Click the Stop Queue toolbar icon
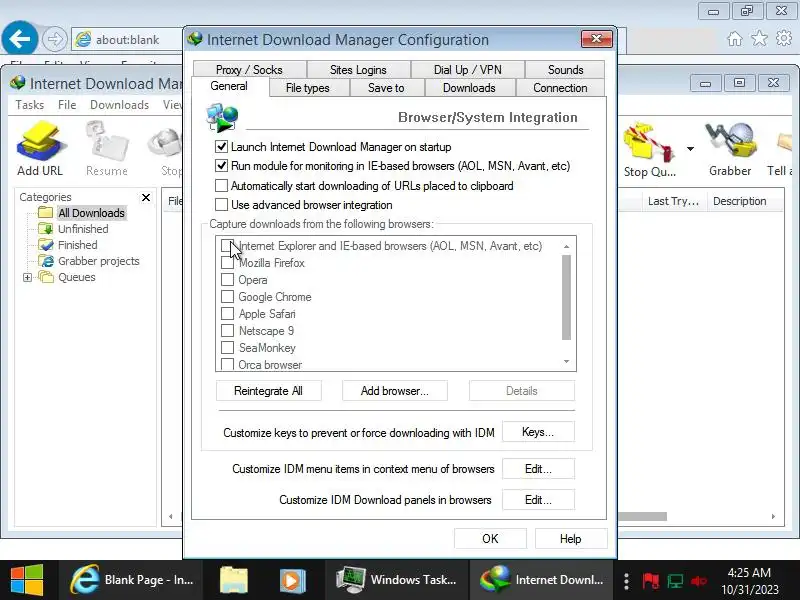The width and height of the screenshot is (800, 600). (649, 149)
